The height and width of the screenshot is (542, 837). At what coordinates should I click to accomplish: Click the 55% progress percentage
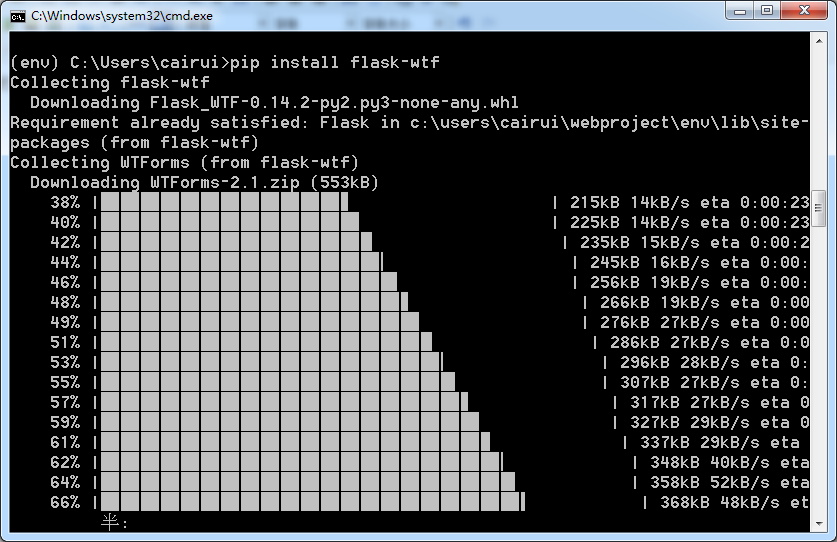[65, 383]
